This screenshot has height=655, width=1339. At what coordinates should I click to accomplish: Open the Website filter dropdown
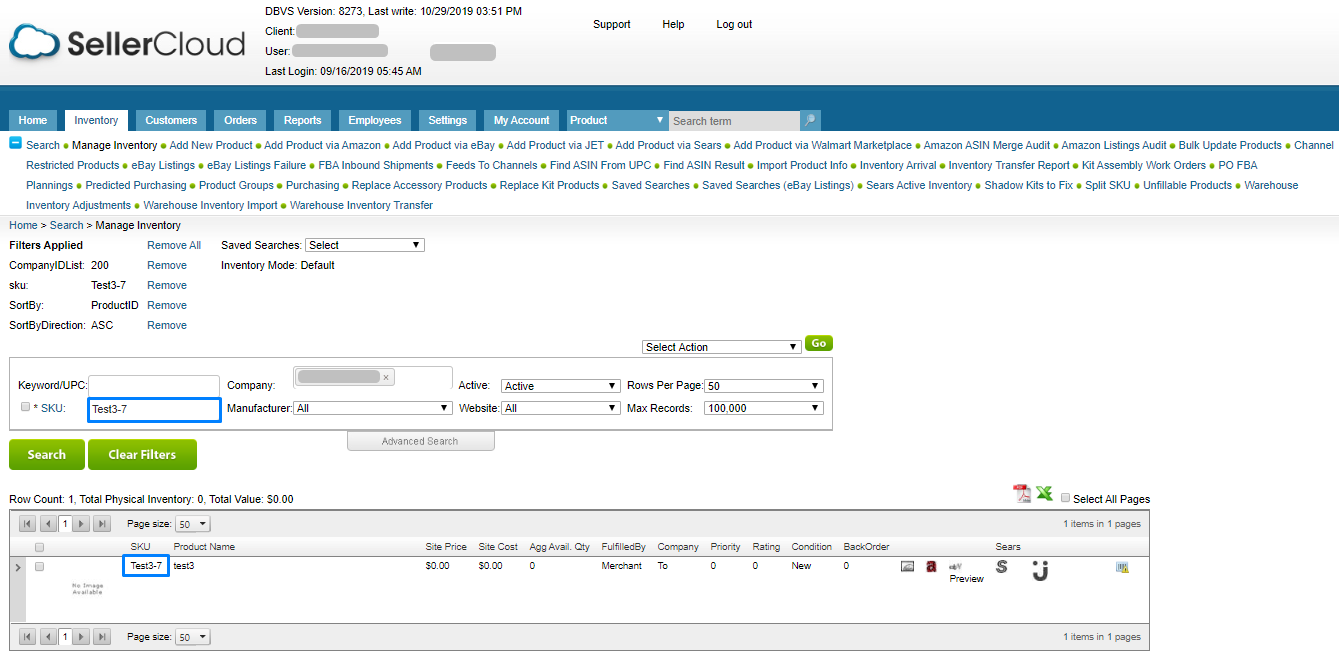(x=561, y=408)
